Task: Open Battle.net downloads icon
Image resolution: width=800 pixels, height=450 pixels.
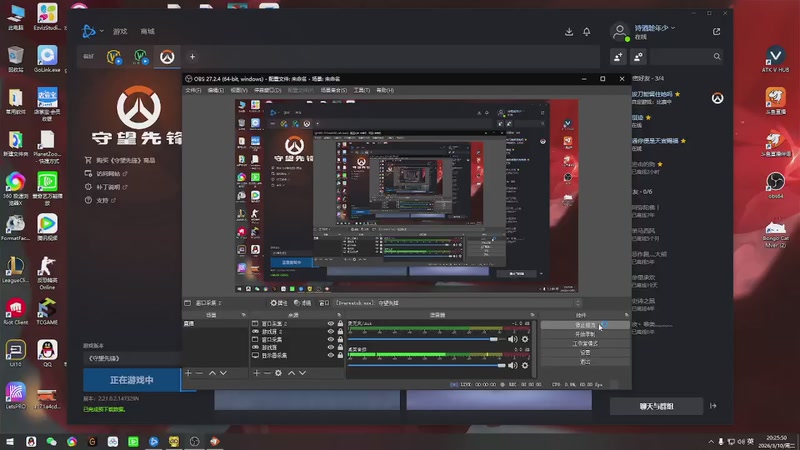Action: tap(569, 32)
